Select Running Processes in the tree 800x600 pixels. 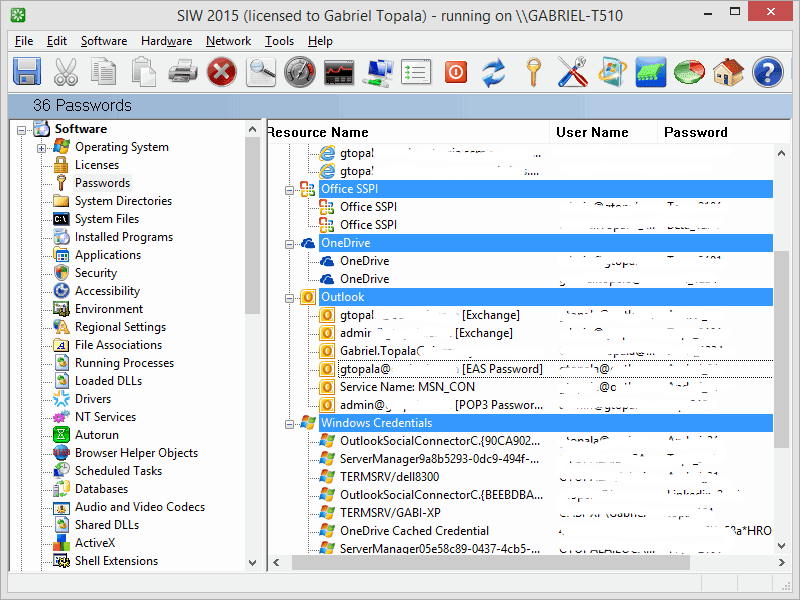pyautogui.click(x=124, y=363)
